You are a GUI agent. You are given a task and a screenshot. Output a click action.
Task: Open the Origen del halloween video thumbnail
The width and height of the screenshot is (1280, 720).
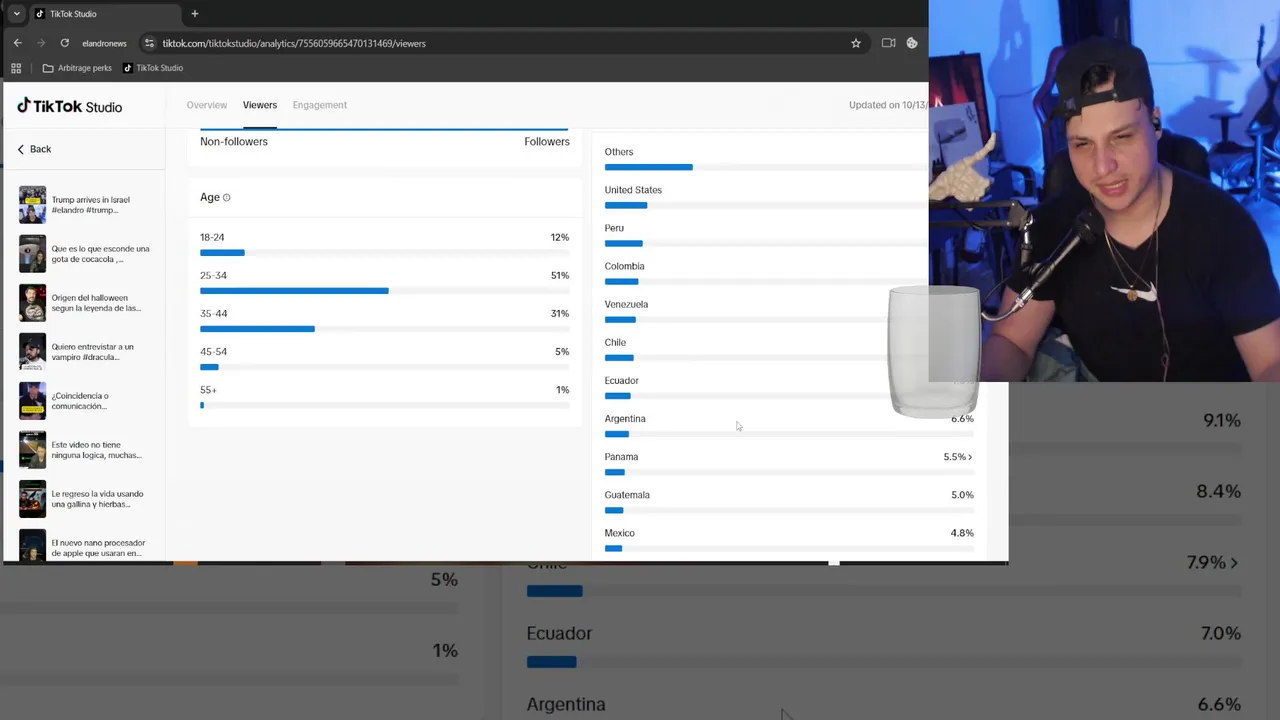32,303
